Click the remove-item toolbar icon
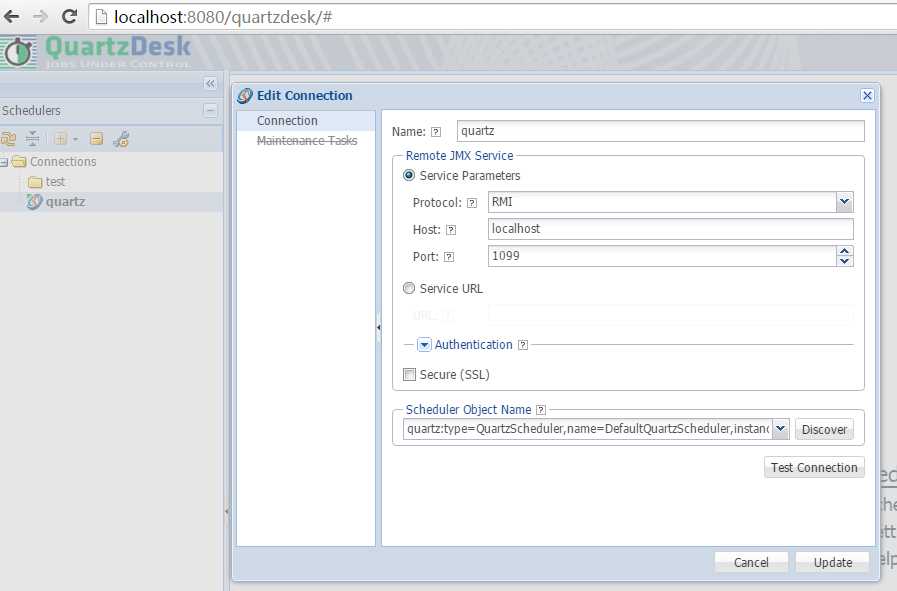The height and width of the screenshot is (591, 897). point(97,138)
